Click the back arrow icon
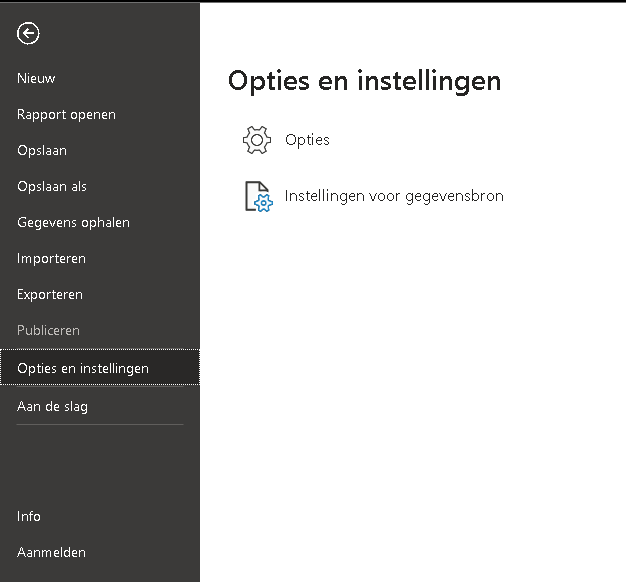This screenshot has height=582, width=626. pyautogui.click(x=28, y=34)
